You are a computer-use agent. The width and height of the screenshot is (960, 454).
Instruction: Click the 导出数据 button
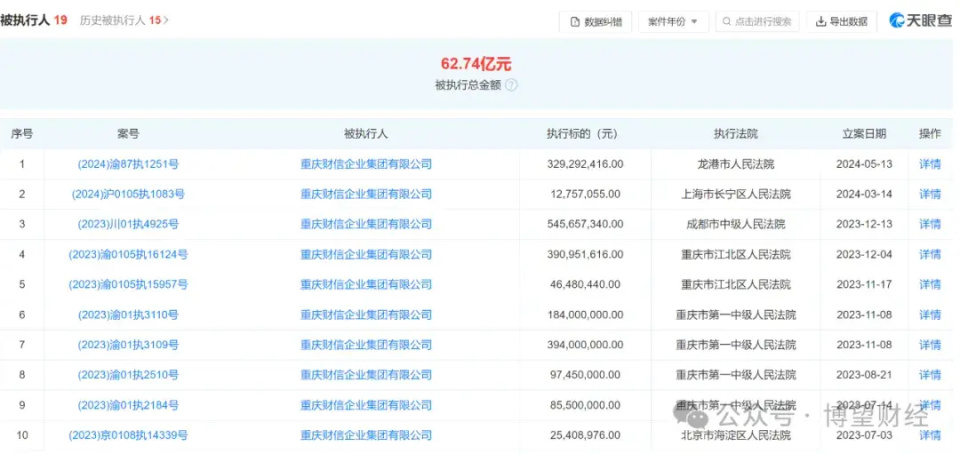click(841, 22)
